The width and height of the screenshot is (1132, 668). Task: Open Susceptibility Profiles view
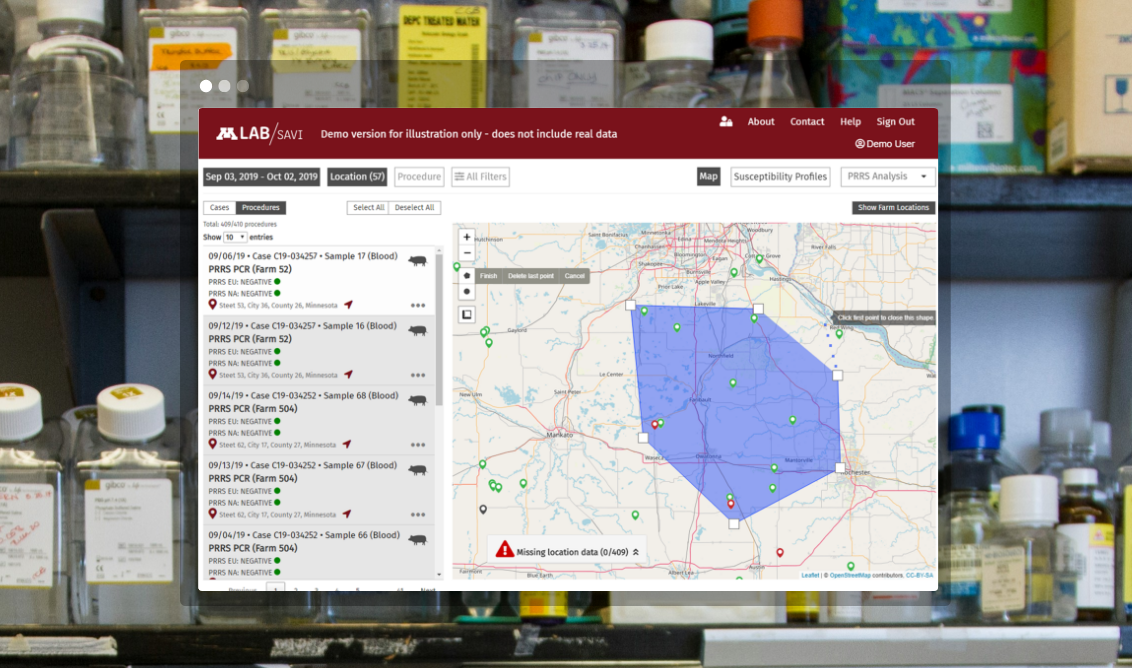780,176
